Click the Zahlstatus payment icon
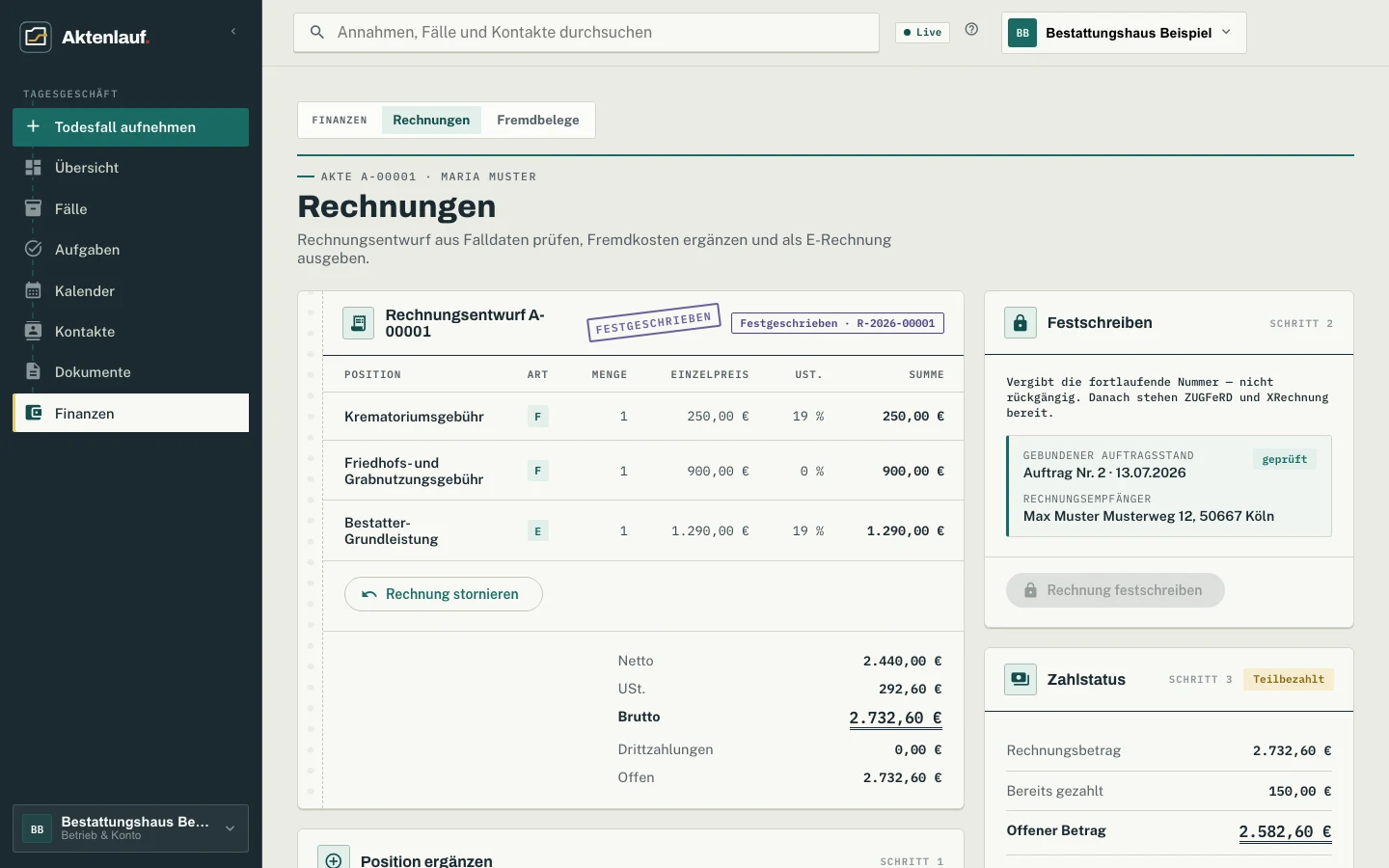 (1021, 679)
